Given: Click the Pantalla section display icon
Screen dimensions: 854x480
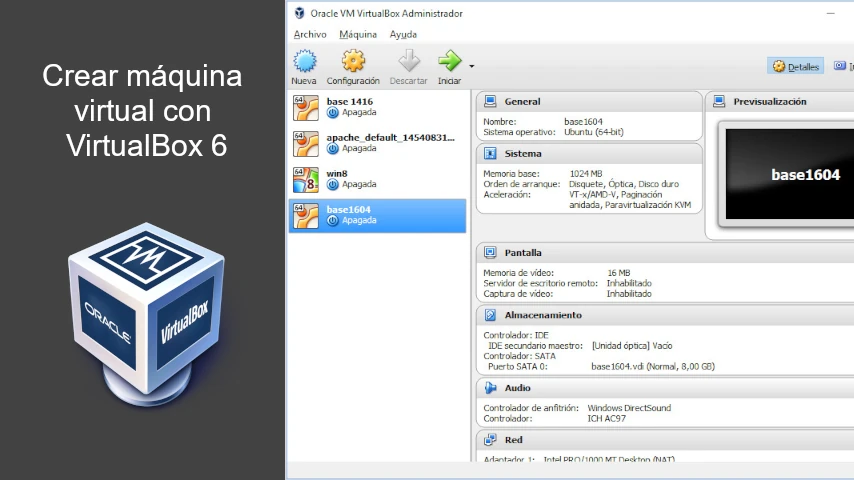Looking at the screenshot, I should (490, 252).
